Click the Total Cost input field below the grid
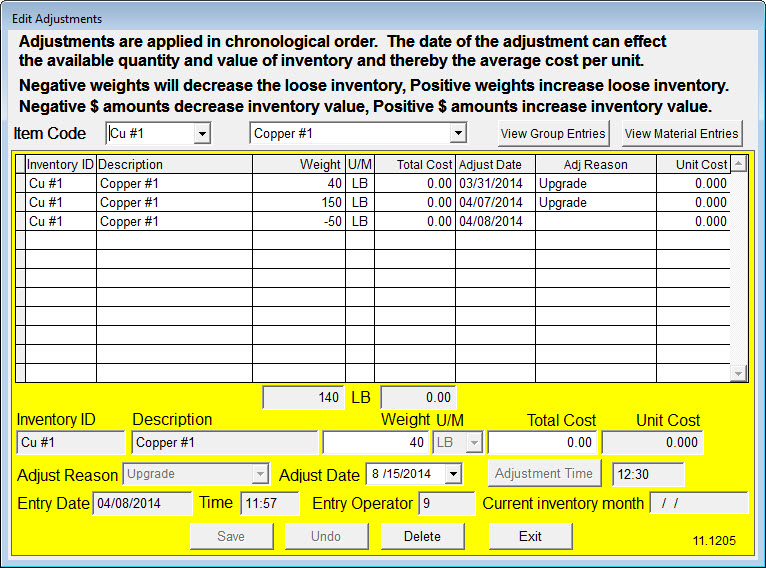This screenshot has height=568, width=766. click(x=543, y=443)
